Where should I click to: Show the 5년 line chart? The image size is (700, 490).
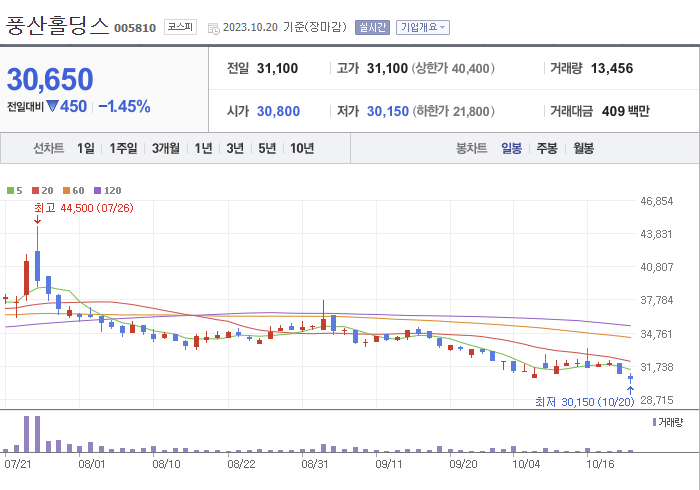[x=267, y=148]
